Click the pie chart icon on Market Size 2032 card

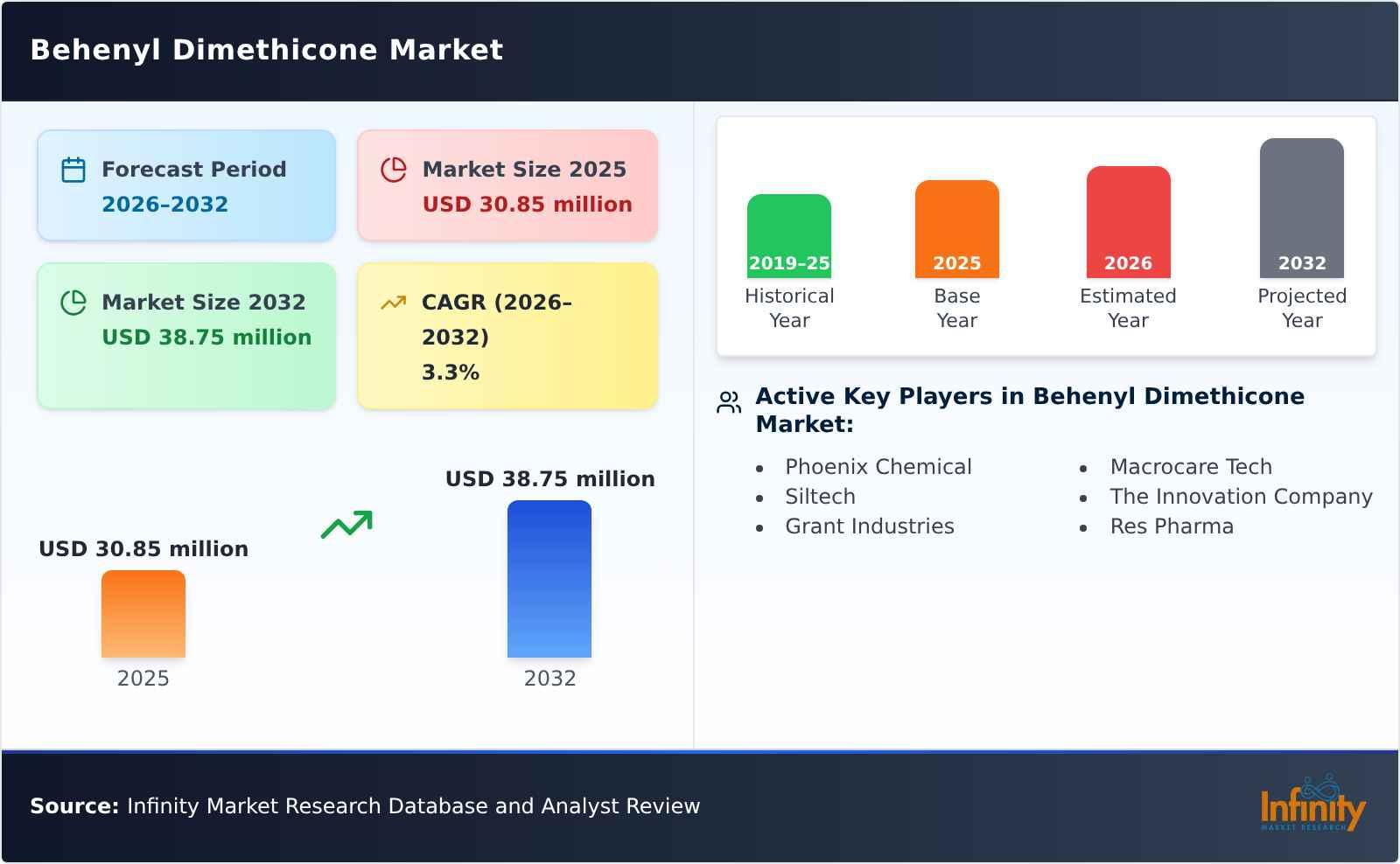(73, 302)
